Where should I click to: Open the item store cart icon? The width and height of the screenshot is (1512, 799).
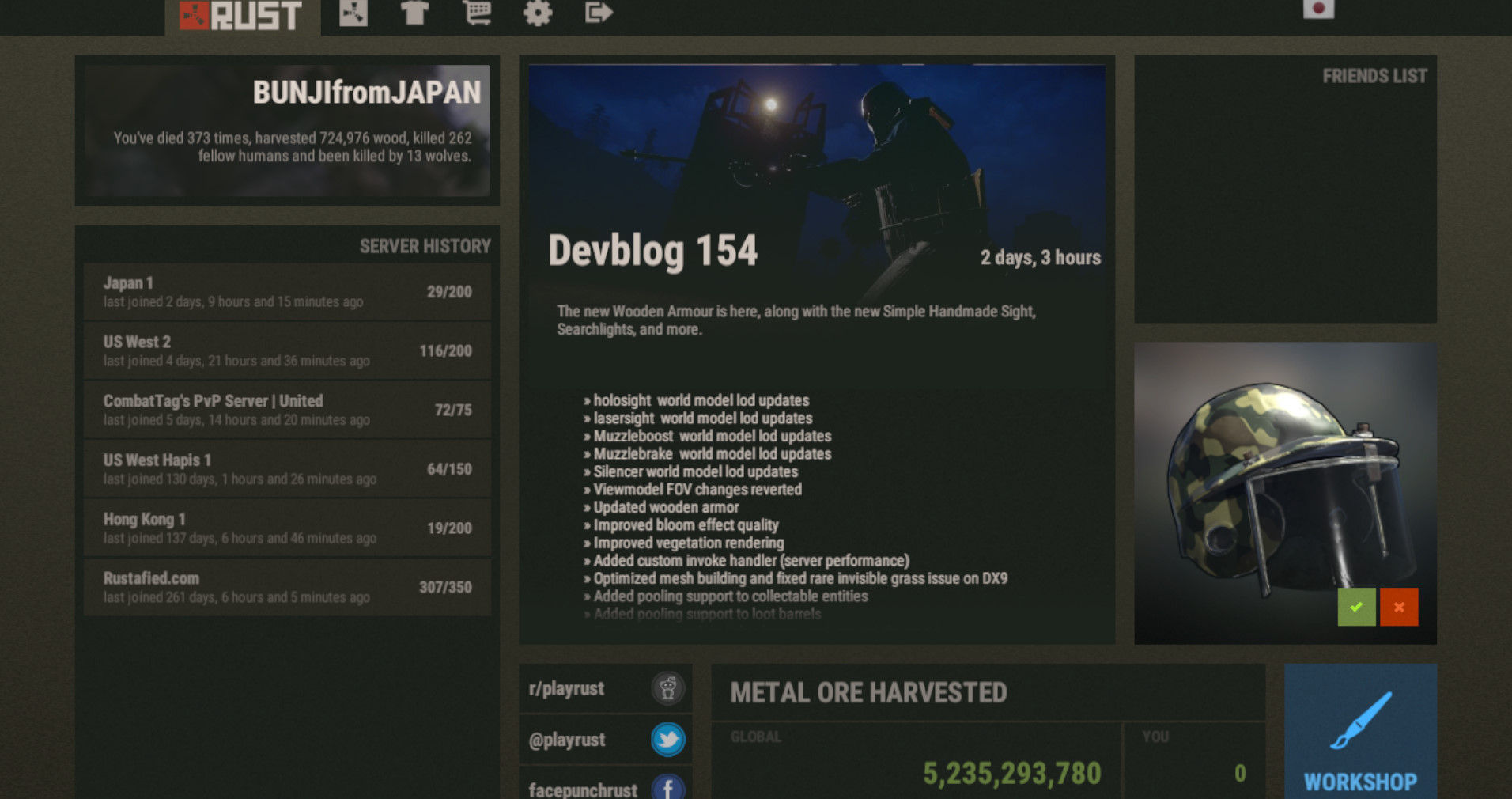[477, 13]
